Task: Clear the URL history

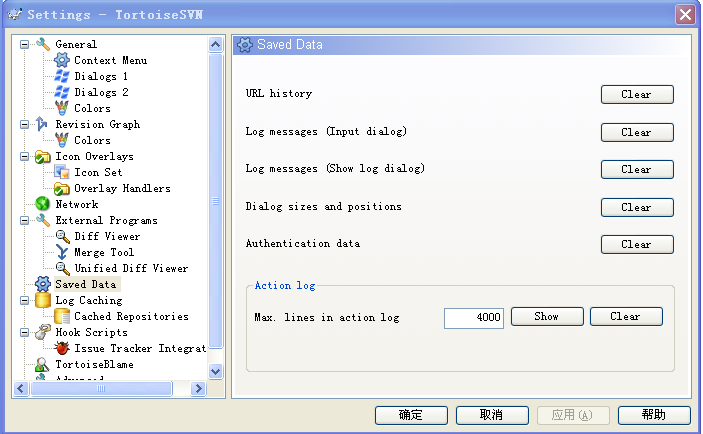Action: tap(637, 95)
